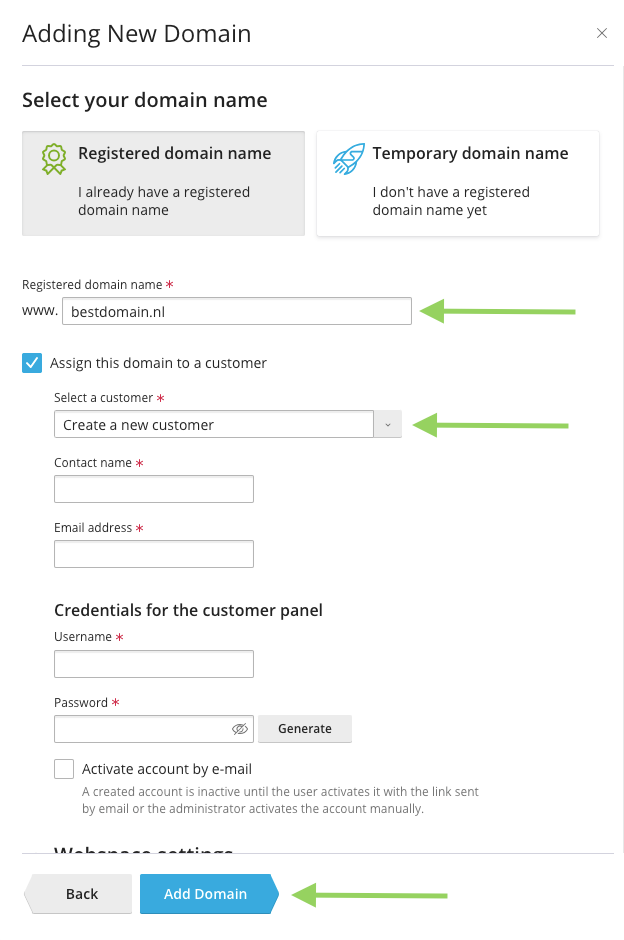Toggle password visibility eye icon
The height and width of the screenshot is (940, 624).
(x=239, y=729)
